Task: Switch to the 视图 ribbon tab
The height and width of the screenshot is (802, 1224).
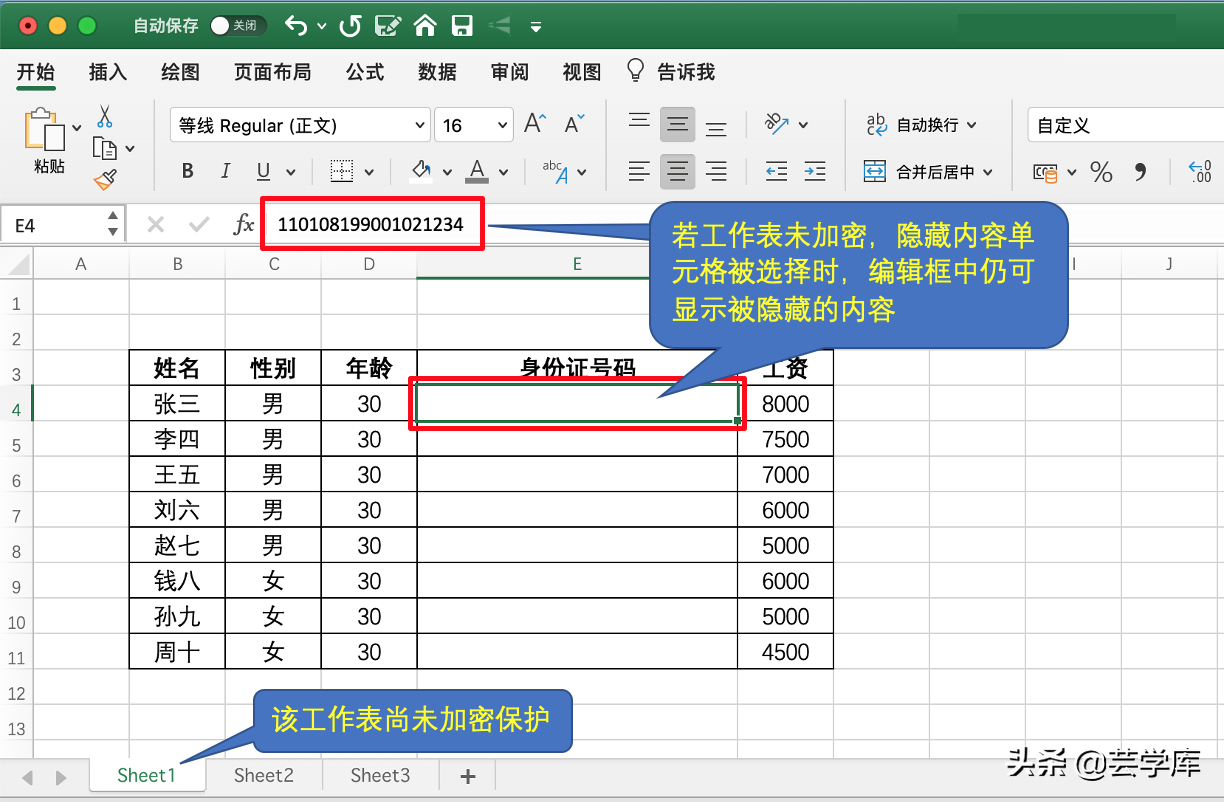Action: pyautogui.click(x=582, y=72)
